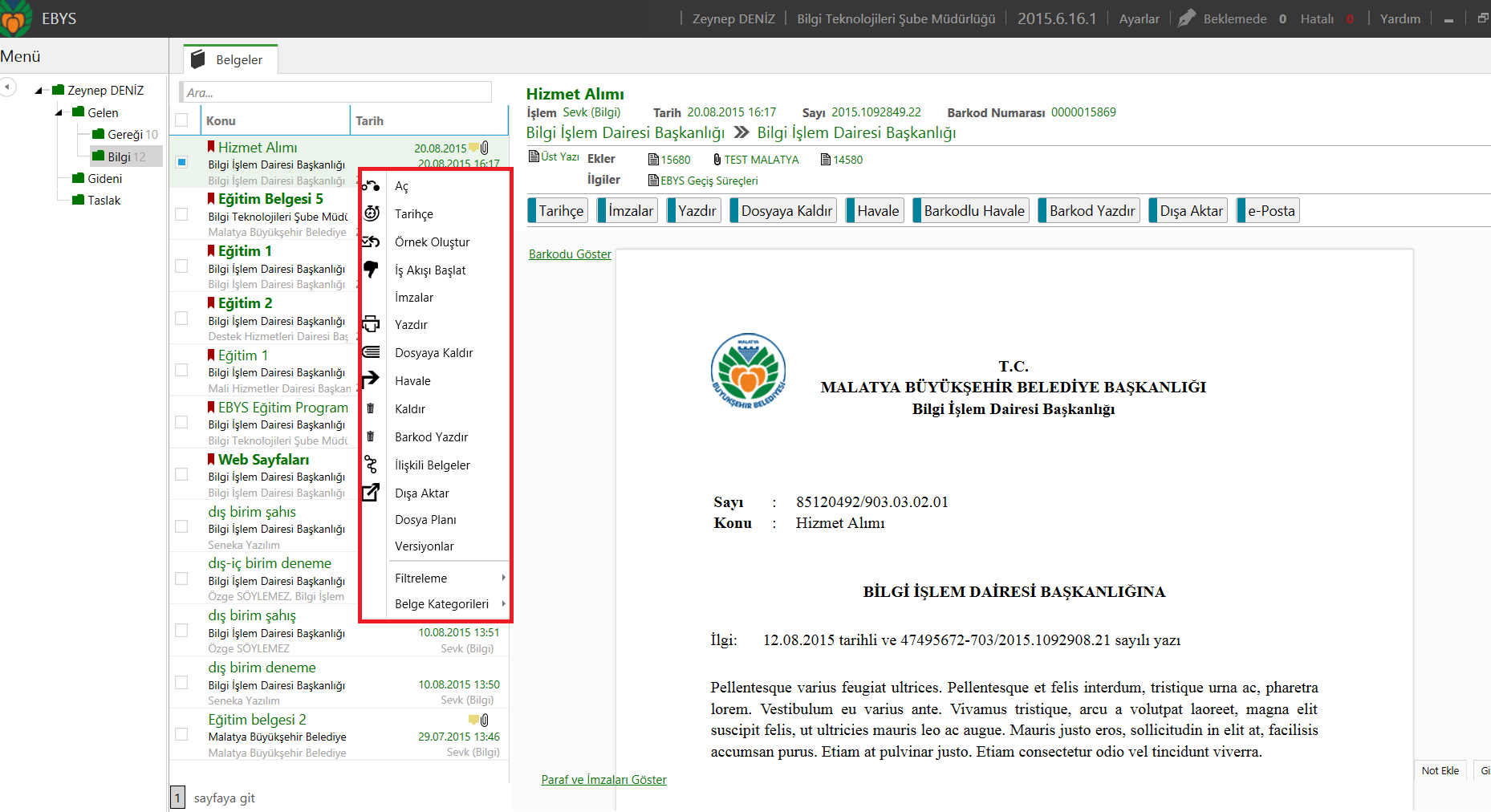Check the Eğitim 2 row checkbox
Viewport: 1491px width, 812px height.
click(x=181, y=319)
